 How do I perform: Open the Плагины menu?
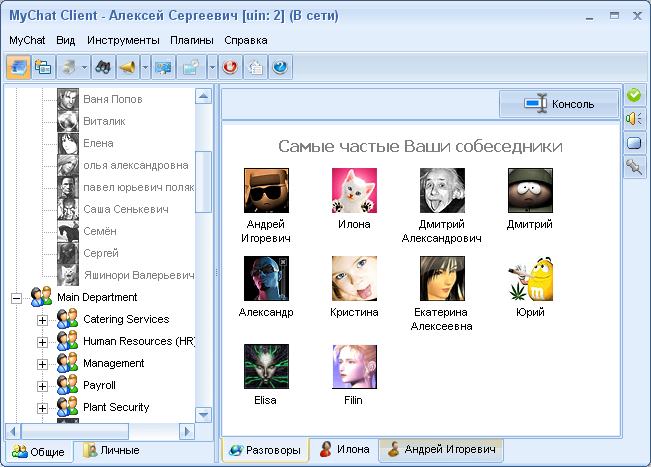[192, 40]
